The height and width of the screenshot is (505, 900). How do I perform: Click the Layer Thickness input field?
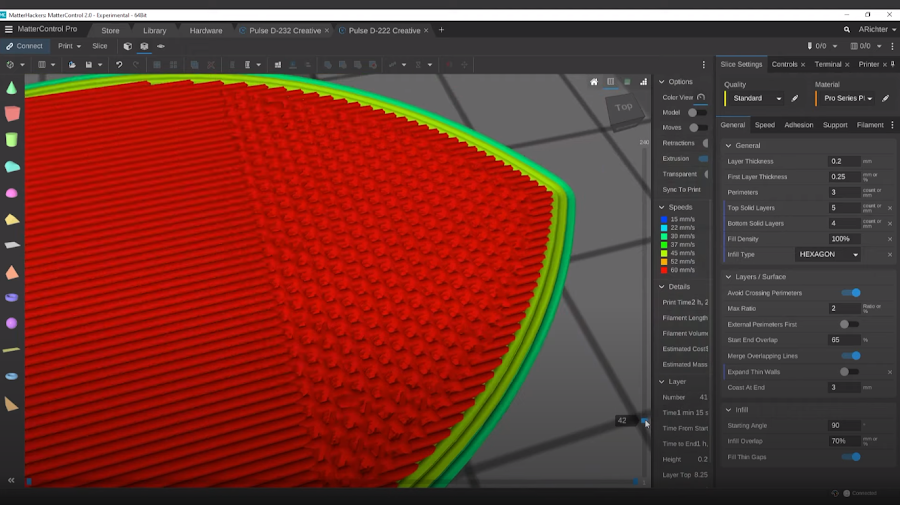(843, 161)
